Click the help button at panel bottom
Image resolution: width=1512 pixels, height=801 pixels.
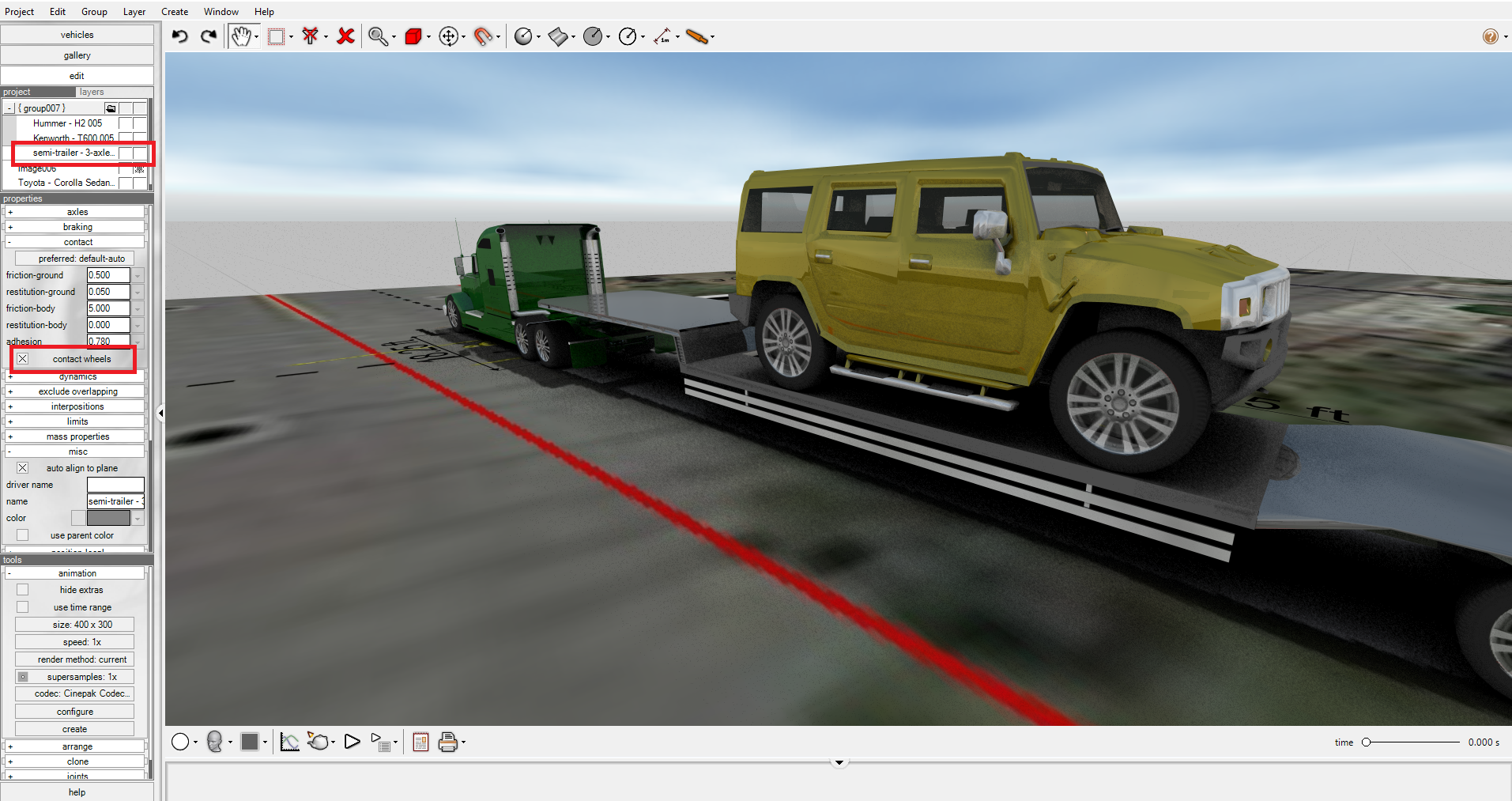[77, 792]
